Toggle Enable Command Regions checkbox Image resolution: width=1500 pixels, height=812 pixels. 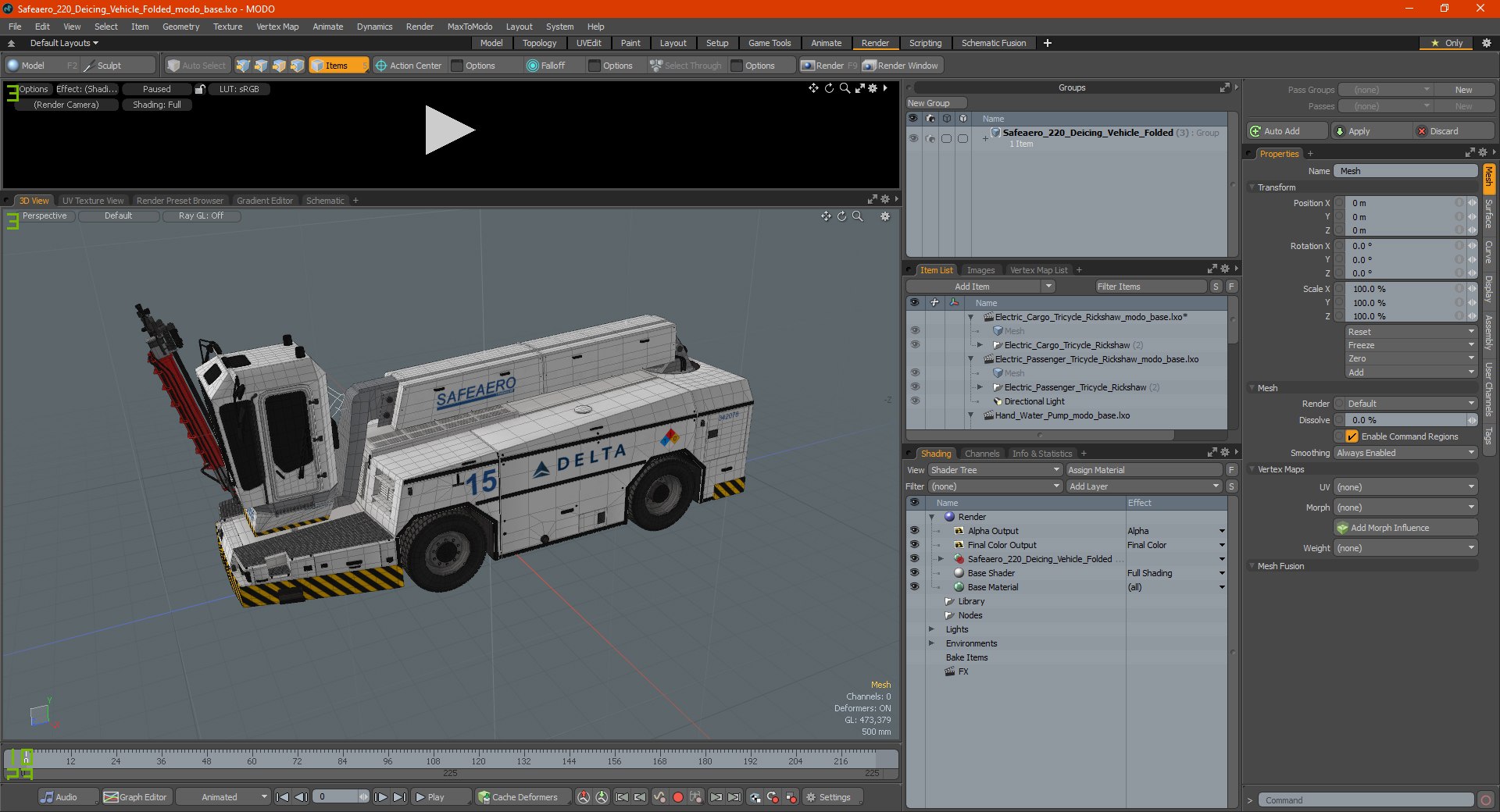(1352, 436)
